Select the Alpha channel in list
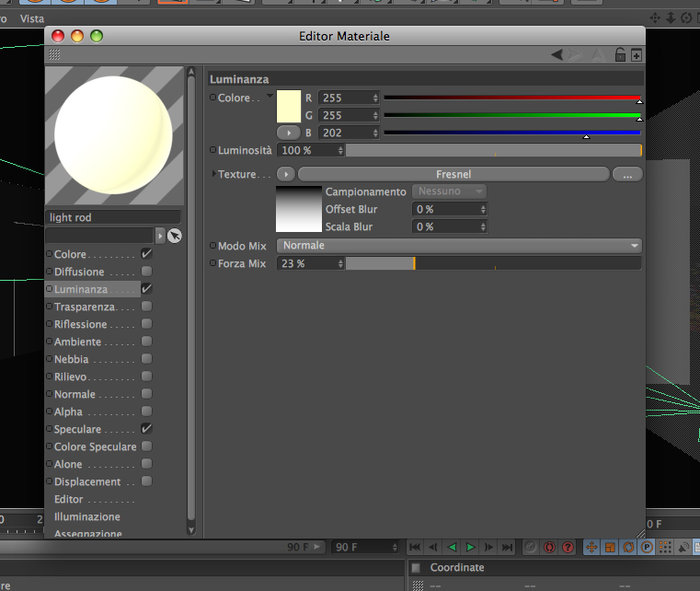 (68, 412)
